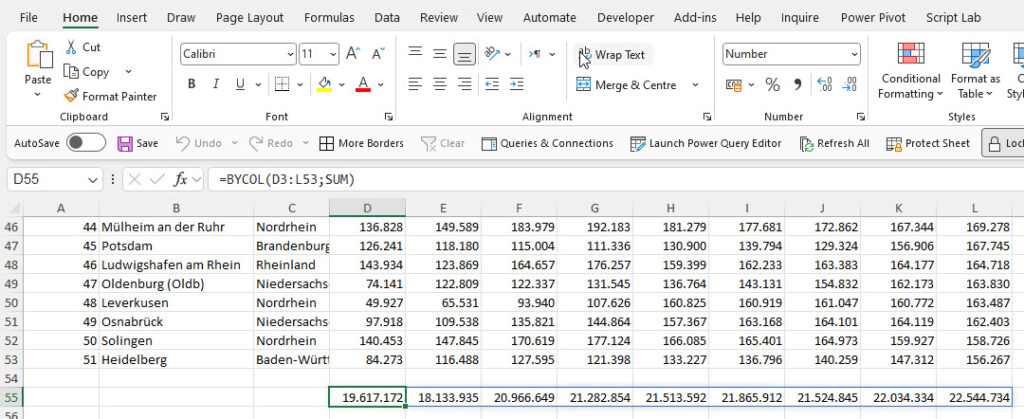Apply percent style to the cell

pyautogui.click(x=772, y=85)
